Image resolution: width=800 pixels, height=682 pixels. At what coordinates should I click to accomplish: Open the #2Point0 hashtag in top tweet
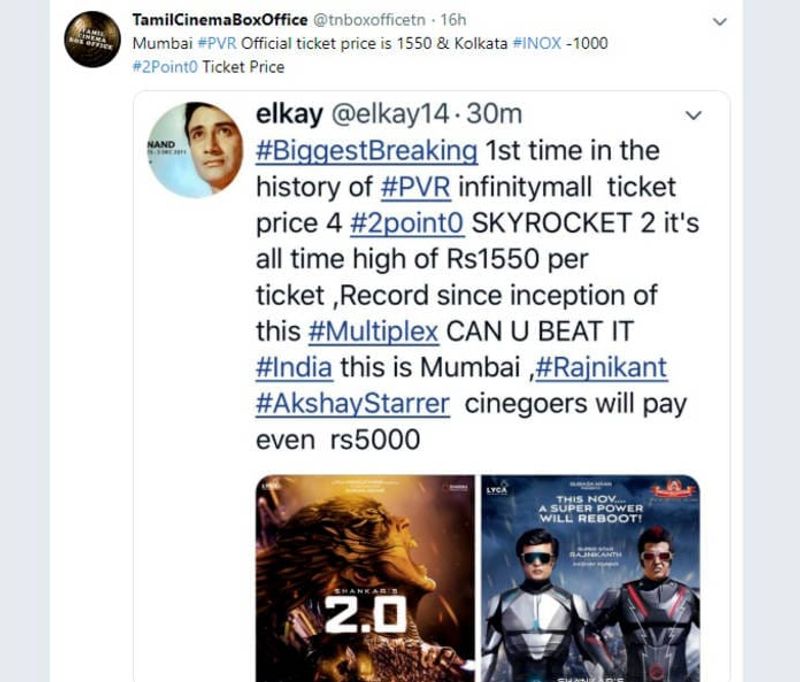tap(165, 67)
